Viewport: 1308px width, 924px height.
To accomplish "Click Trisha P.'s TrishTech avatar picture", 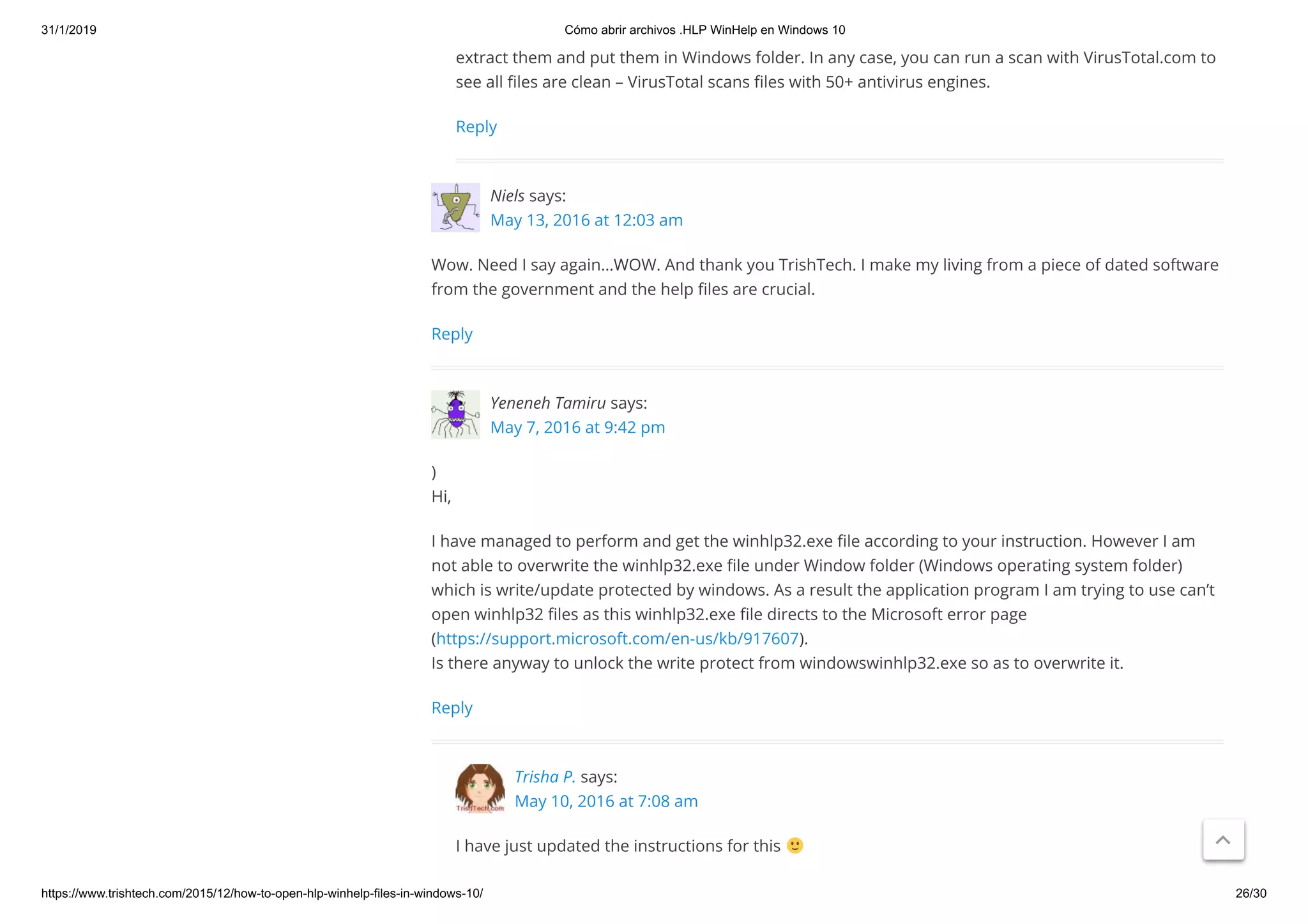I will tap(480, 788).
